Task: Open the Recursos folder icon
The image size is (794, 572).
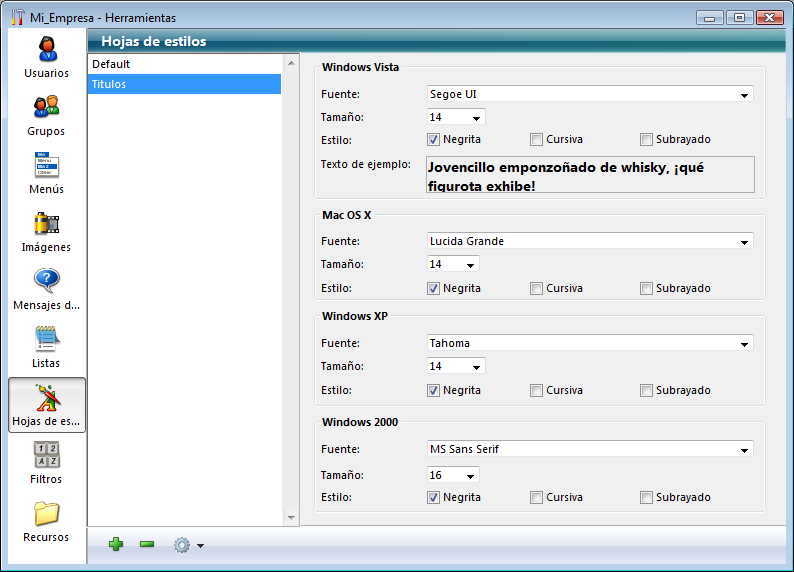Action: point(46,513)
